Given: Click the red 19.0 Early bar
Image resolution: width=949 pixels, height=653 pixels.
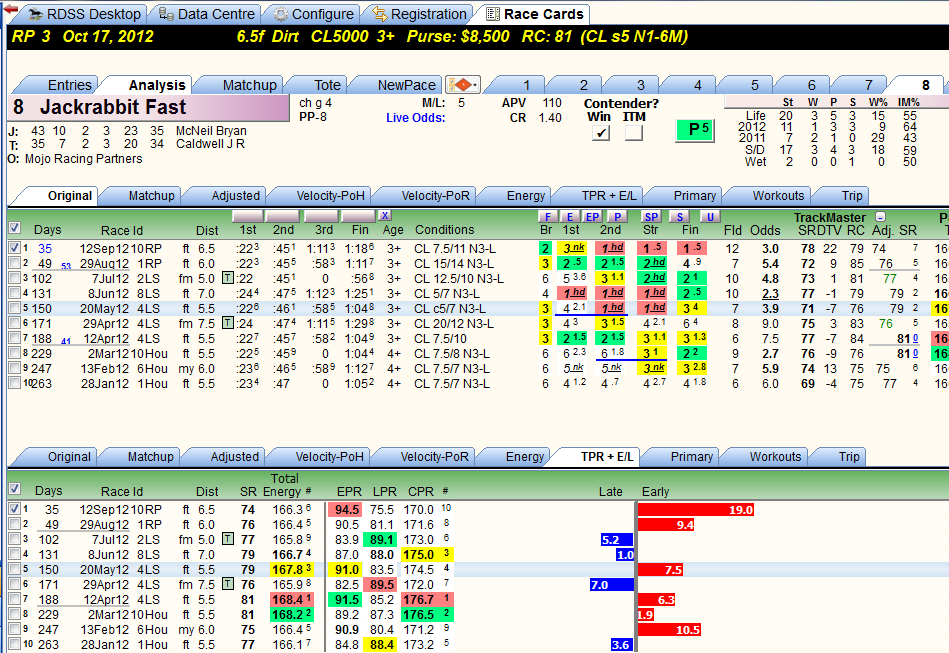Looking at the screenshot, I should pyautogui.click(x=696, y=510).
